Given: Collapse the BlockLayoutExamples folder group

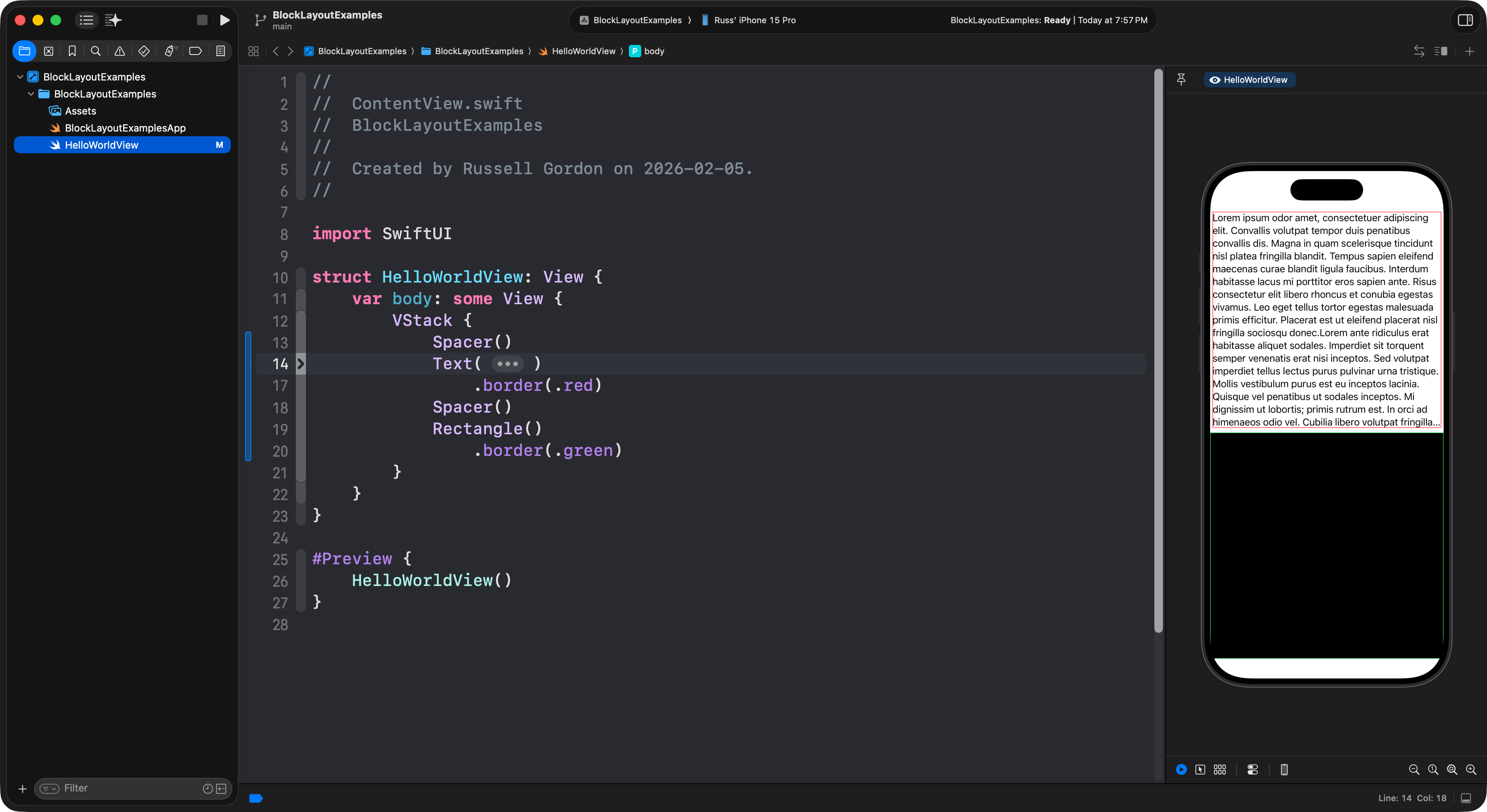Looking at the screenshot, I should [31, 94].
